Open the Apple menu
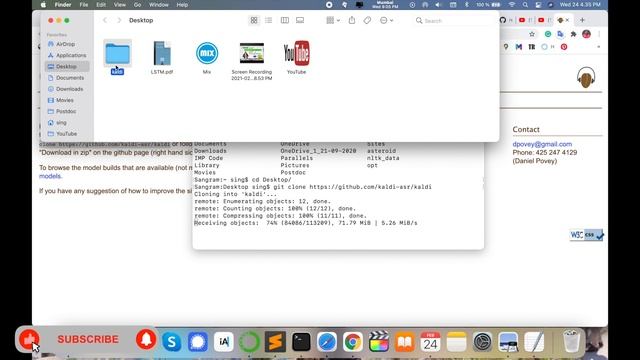640x360 pixels. pyautogui.click(x=43, y=5)
